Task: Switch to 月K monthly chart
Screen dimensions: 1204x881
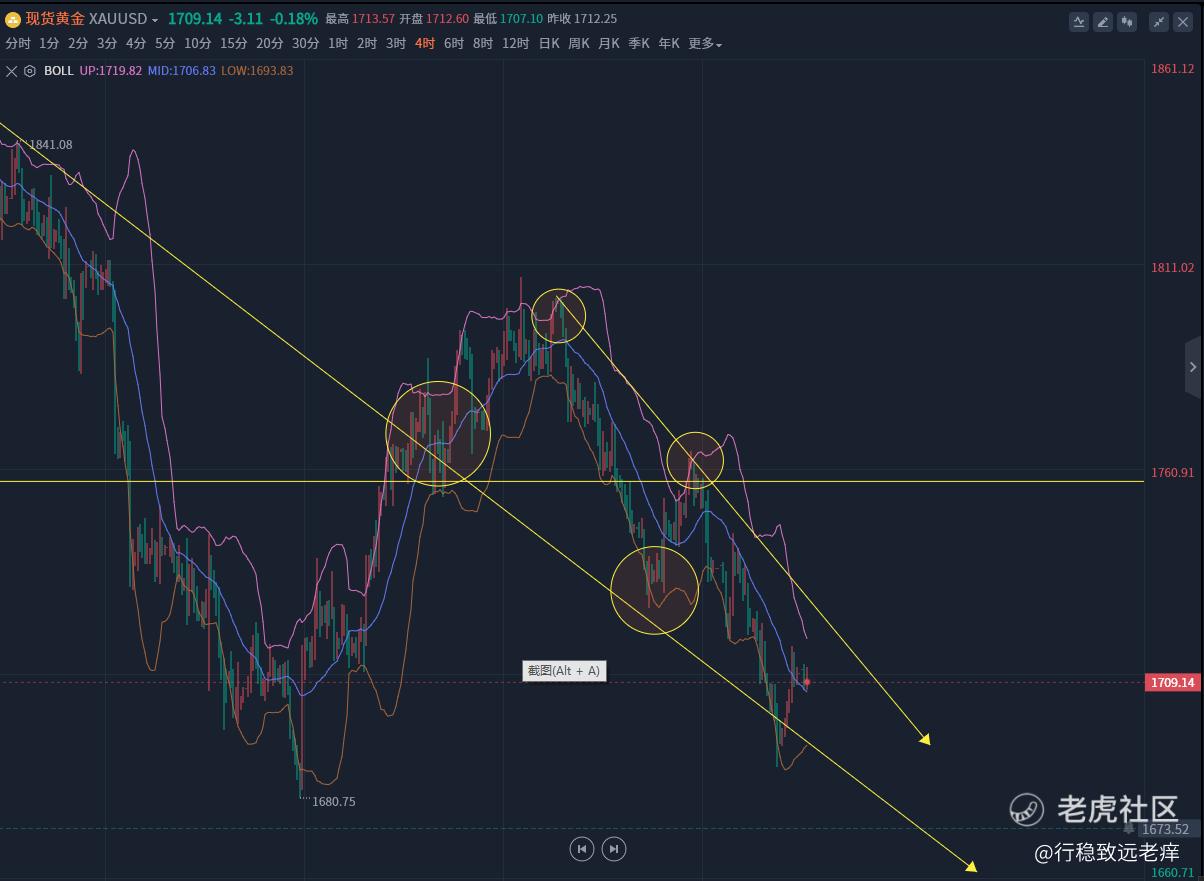Action: pos(609,44)
